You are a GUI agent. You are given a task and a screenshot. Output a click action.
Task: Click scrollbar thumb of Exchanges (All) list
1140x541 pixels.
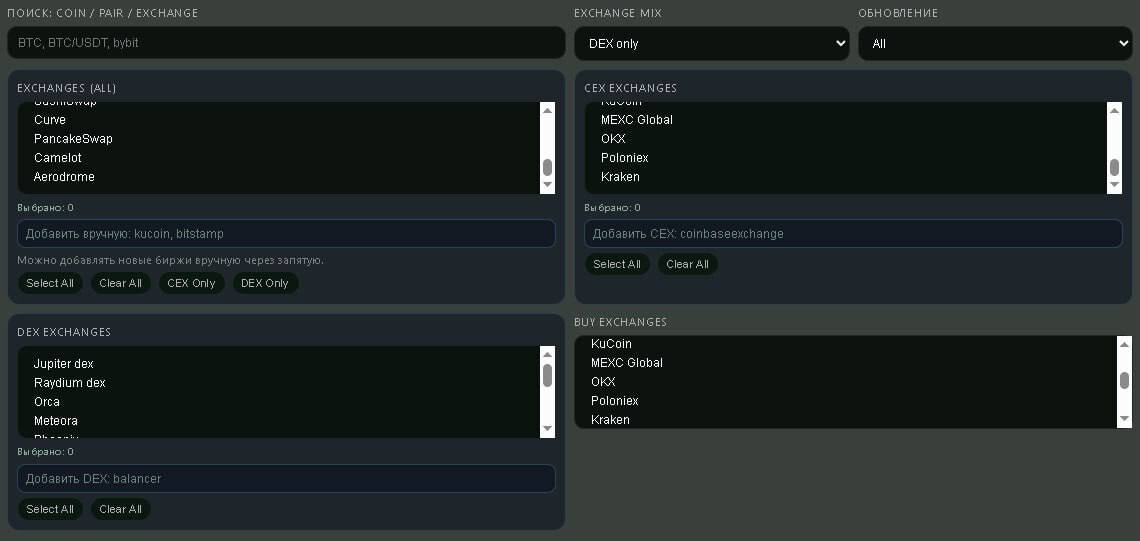coord(547,167)
